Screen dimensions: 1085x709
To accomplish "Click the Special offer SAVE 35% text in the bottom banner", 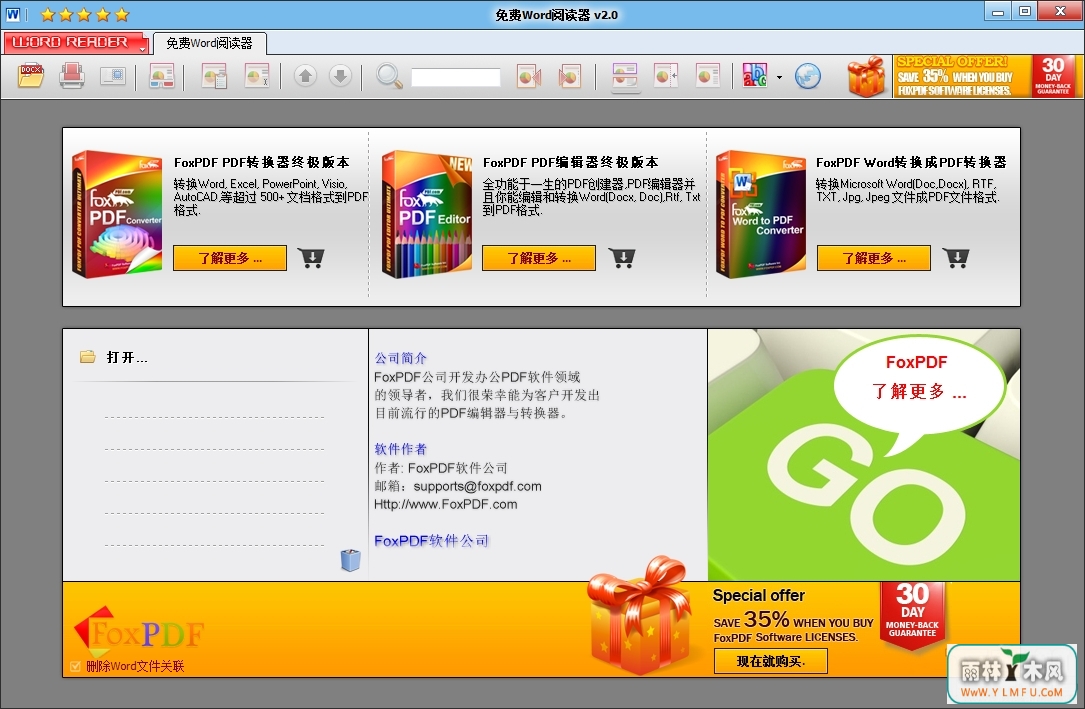I will (794, 616).
